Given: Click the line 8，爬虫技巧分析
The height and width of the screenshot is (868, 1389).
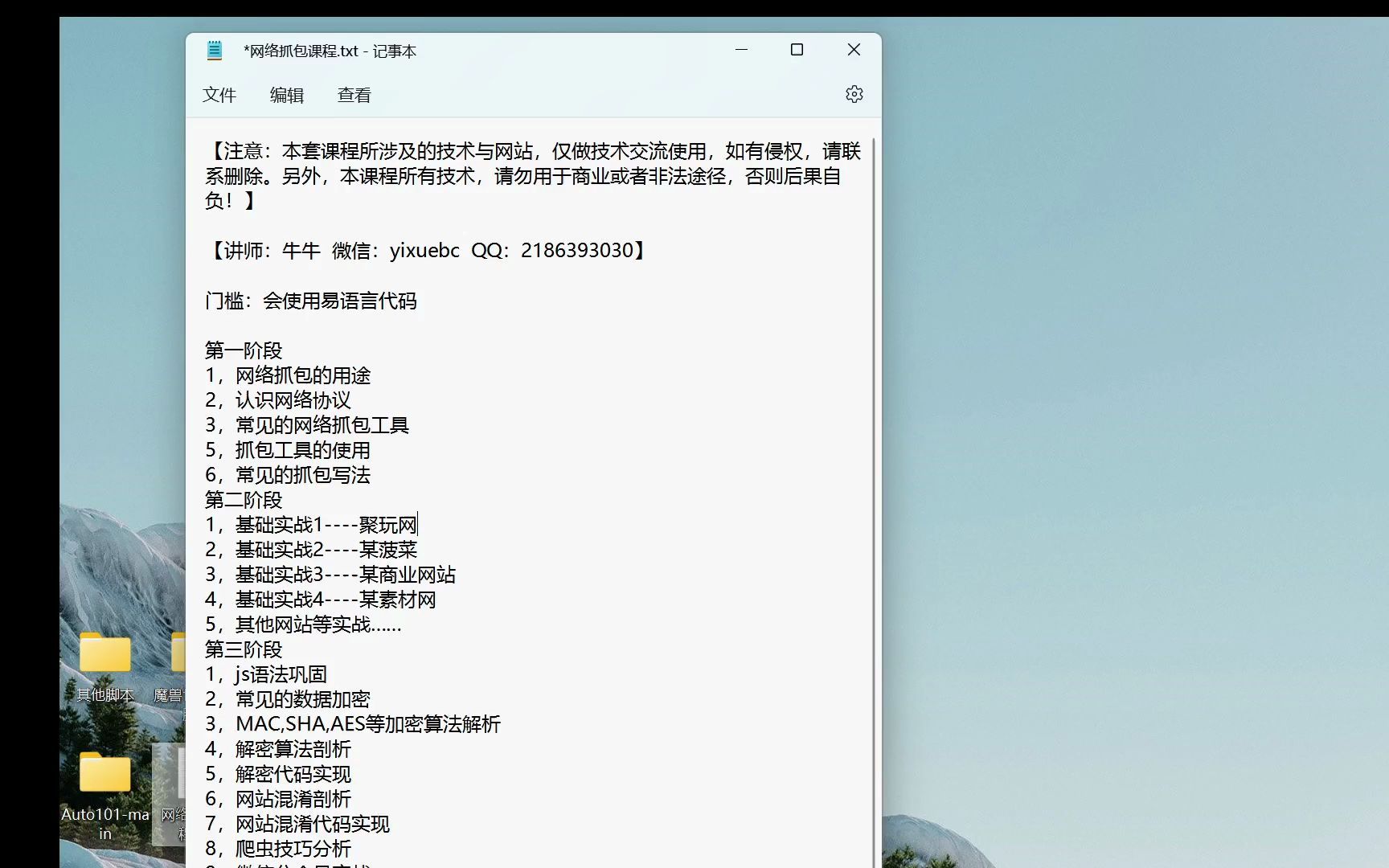Looking at the screenshot, I should [x=278, y=849].
